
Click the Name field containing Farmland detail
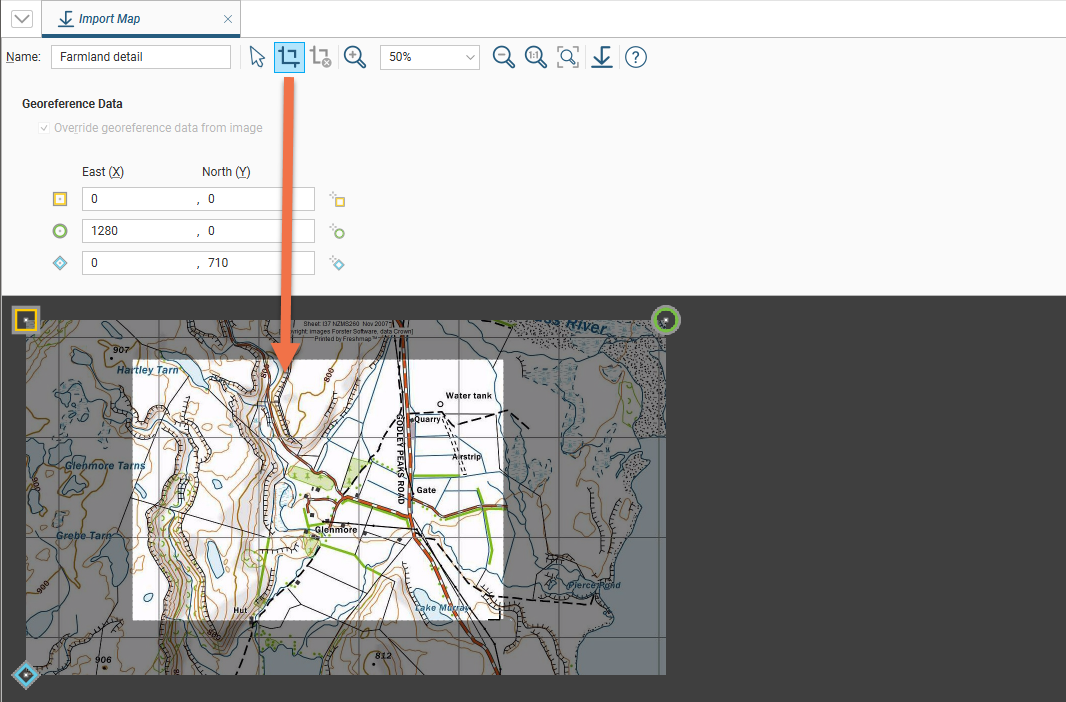tap(141, 57)
